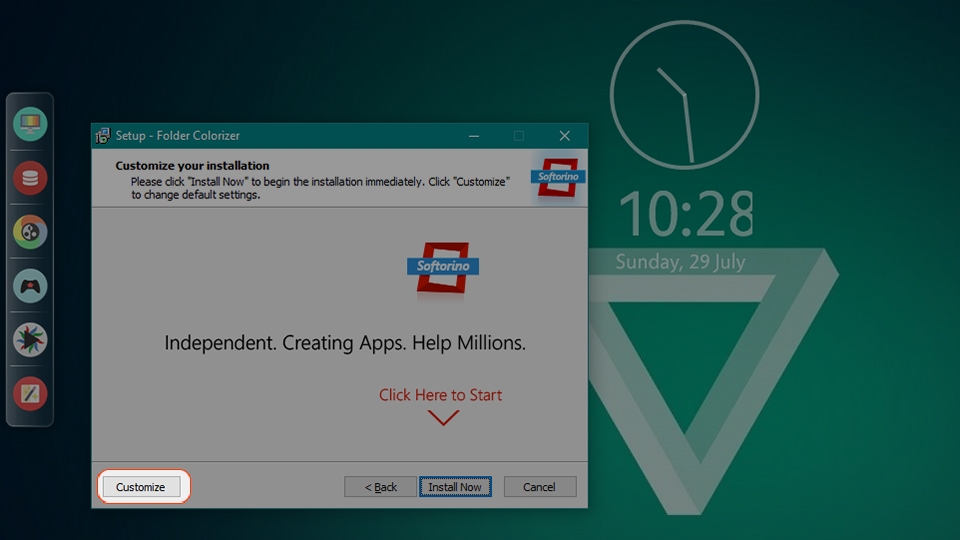960x540 pixels.
Task: Click the 'Independent. Creating Apps. Help Millions.' slogan
Action: [x=345, y=342]
